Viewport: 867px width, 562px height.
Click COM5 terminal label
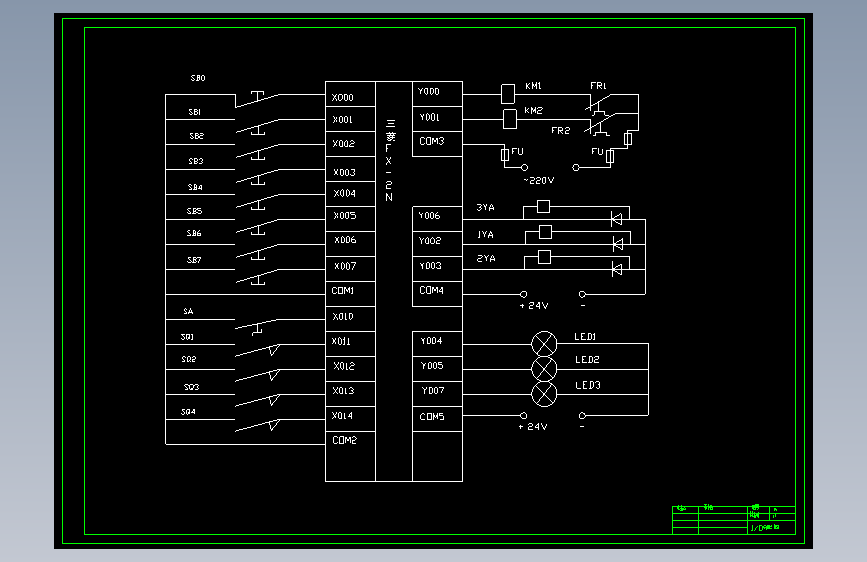pyautogui.click(x=432, y=417)
